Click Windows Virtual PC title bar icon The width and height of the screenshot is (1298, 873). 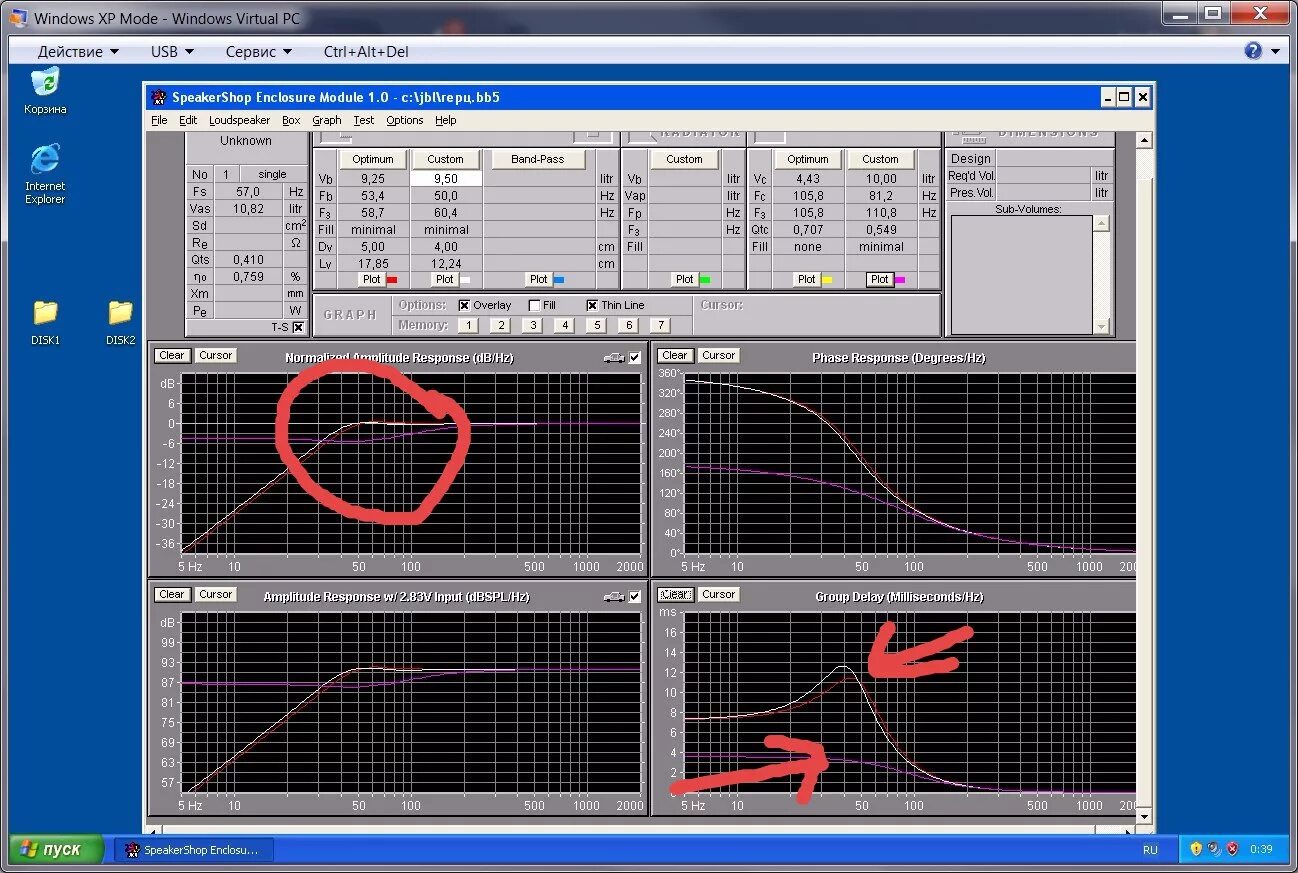coord(19,18)
